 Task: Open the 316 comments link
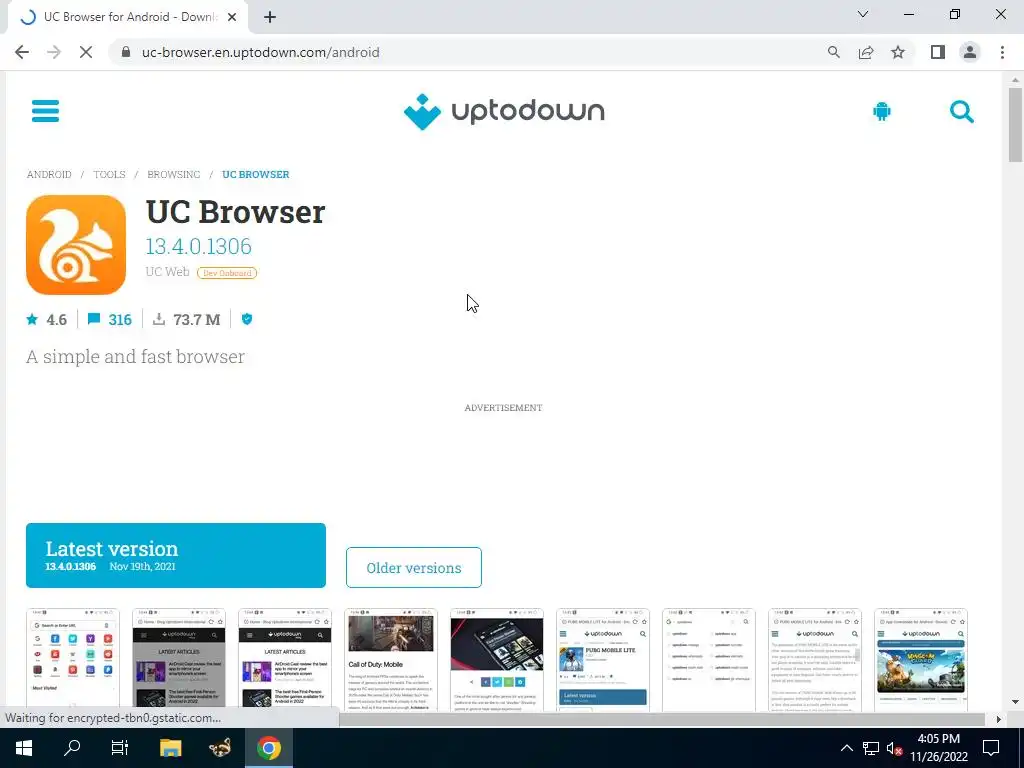coord(110,319)
